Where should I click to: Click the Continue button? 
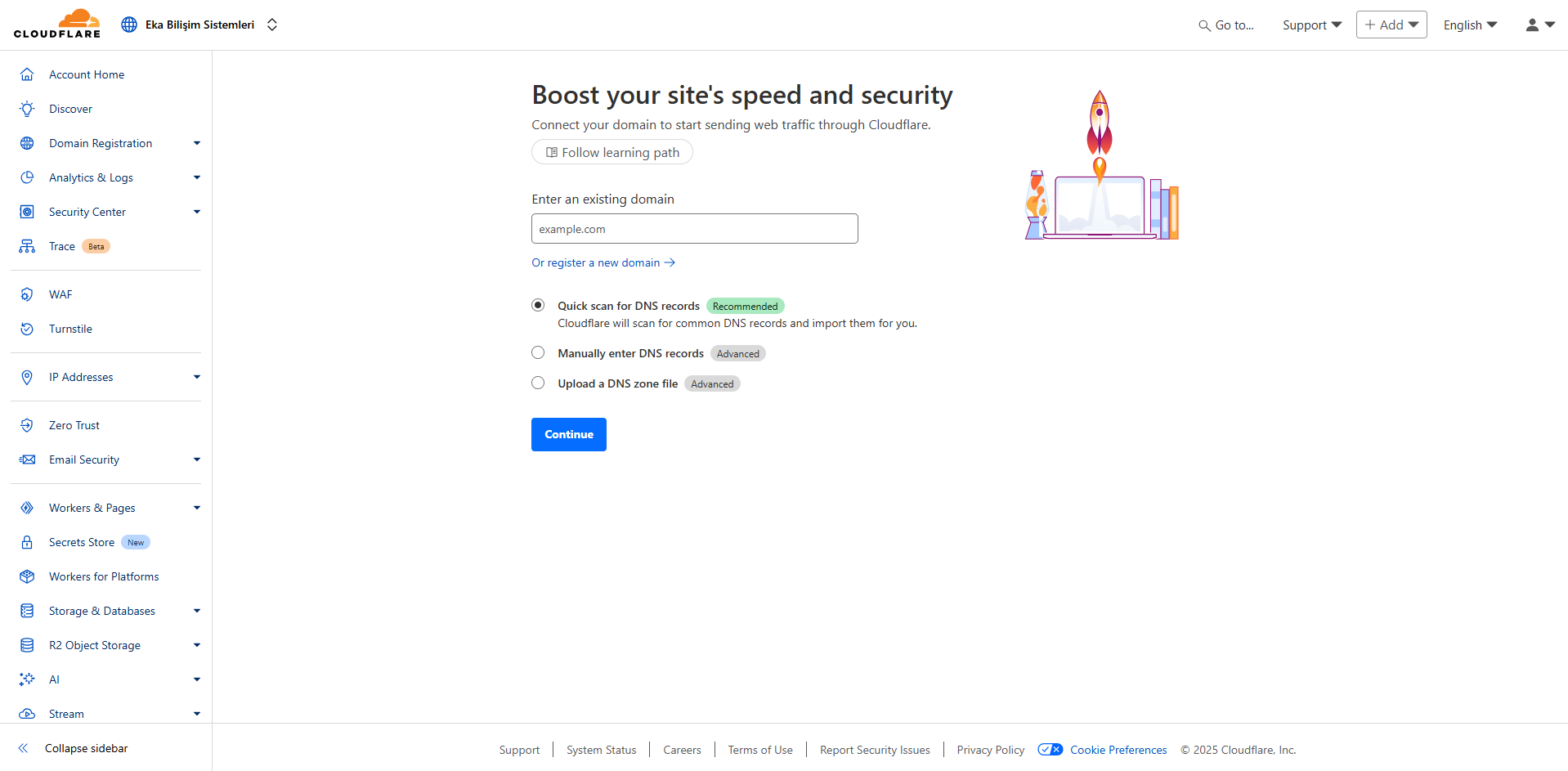pos(569,434)
